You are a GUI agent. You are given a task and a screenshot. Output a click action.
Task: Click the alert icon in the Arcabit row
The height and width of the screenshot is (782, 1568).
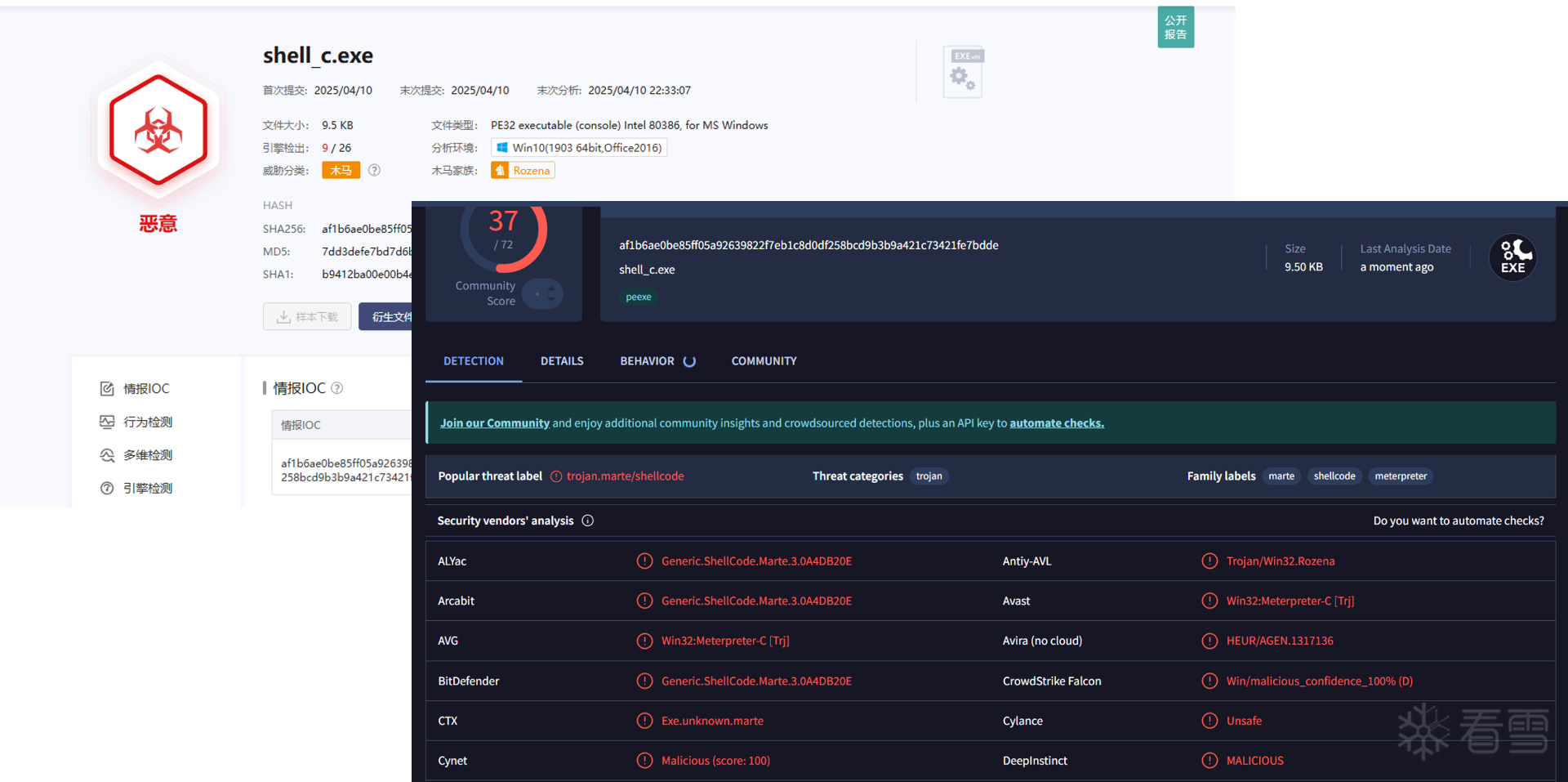click(644, 601)
